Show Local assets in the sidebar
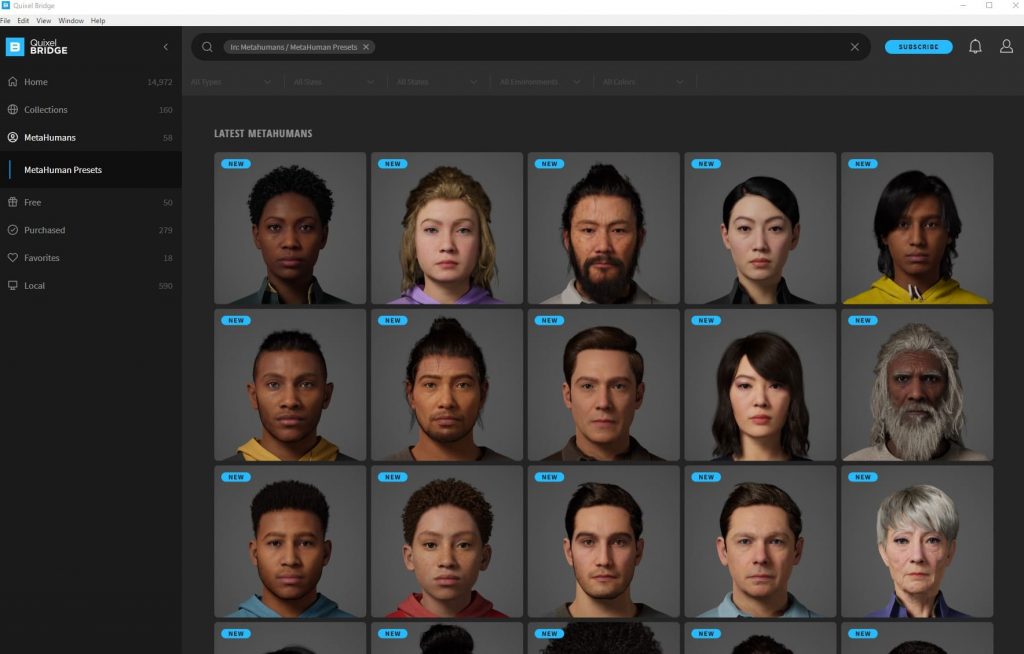Viewport: 1024px width, 654px height. (35, 286)
